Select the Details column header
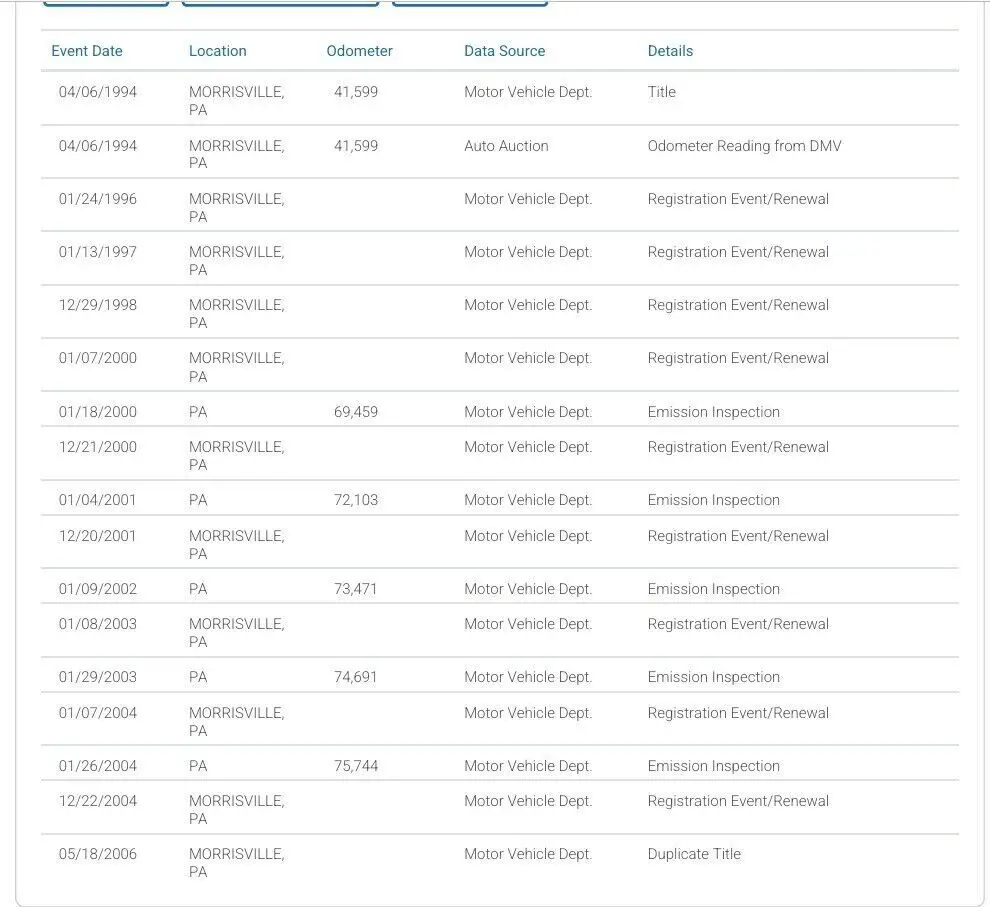 [670, 51]
